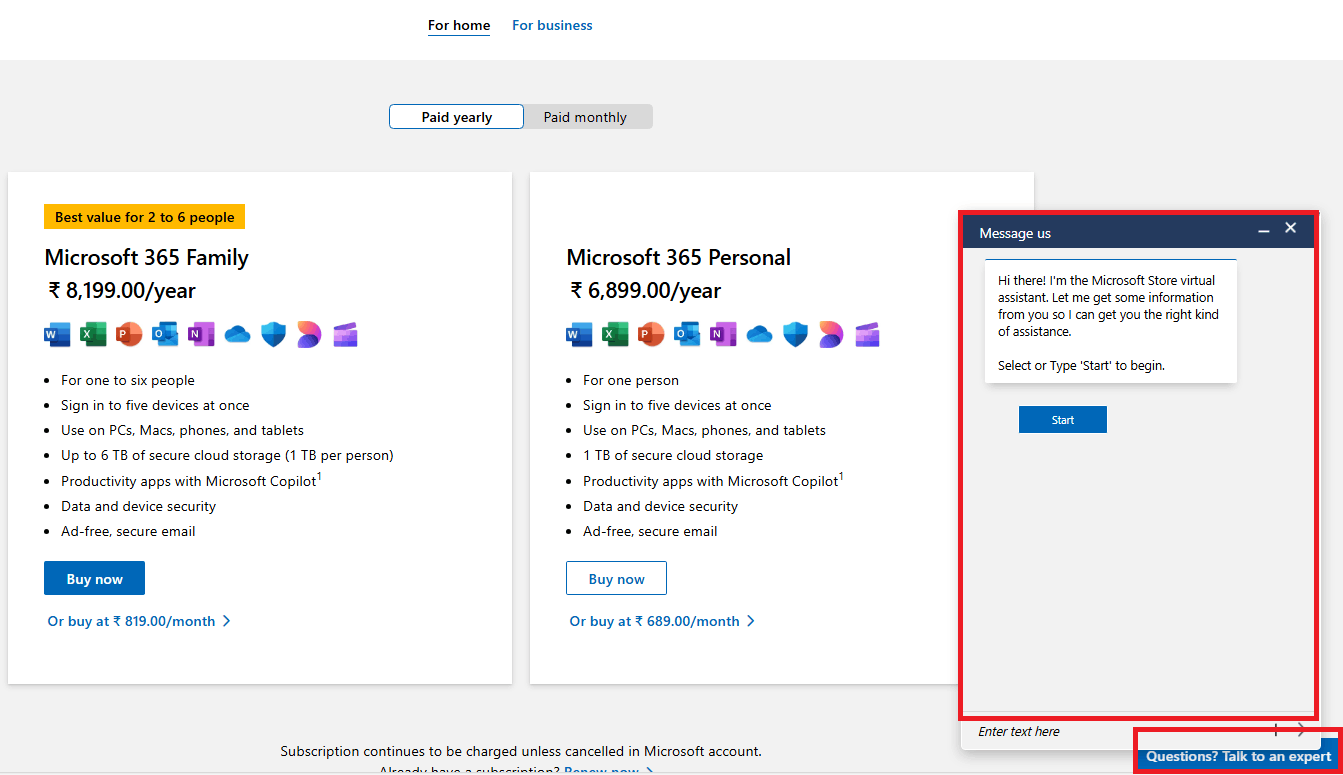1343x775 pixels.
Task: Click the OneDrive cloud icon in Family plan
Action: tap(237, 335)
